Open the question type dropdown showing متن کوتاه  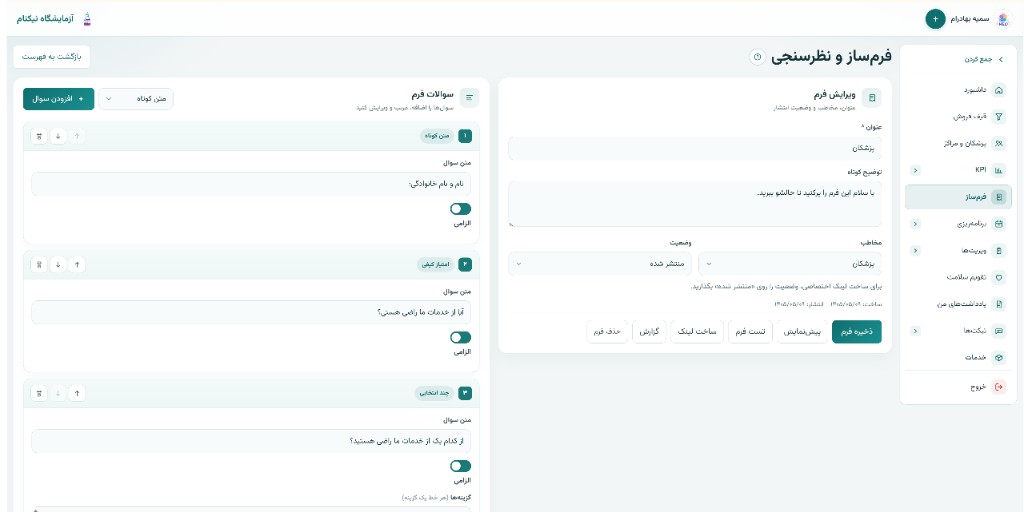pyautogui.click(x=136, y=99)
